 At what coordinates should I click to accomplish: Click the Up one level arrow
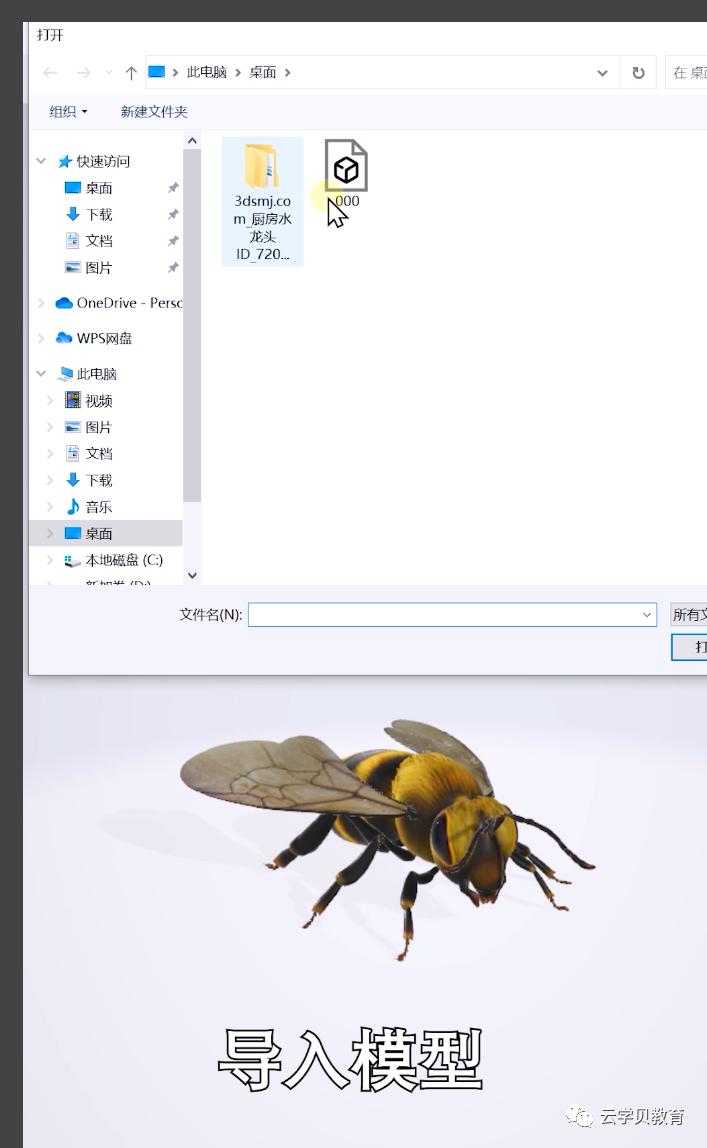pos(131,73)
